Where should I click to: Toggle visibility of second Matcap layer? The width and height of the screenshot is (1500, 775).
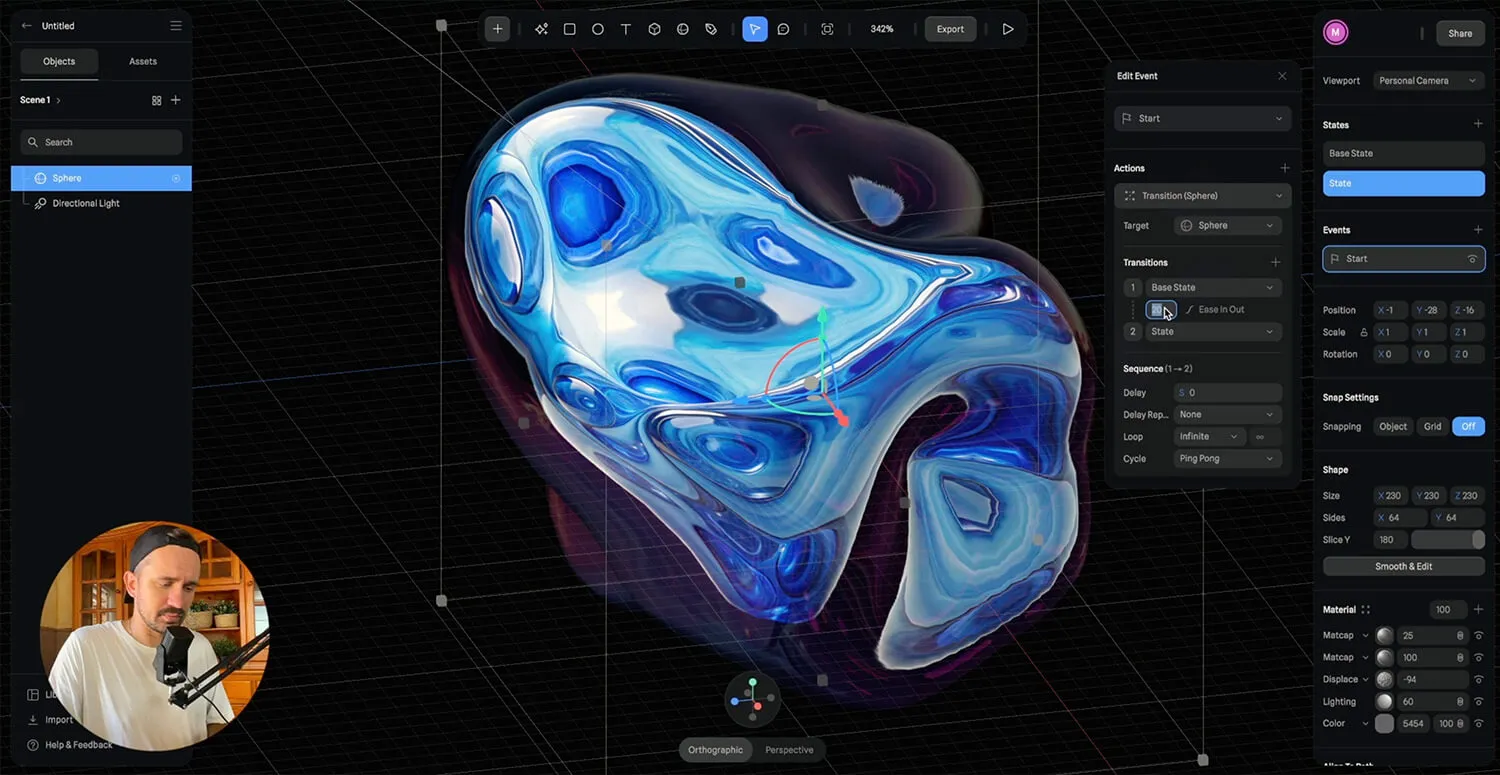coord(1478,657)
